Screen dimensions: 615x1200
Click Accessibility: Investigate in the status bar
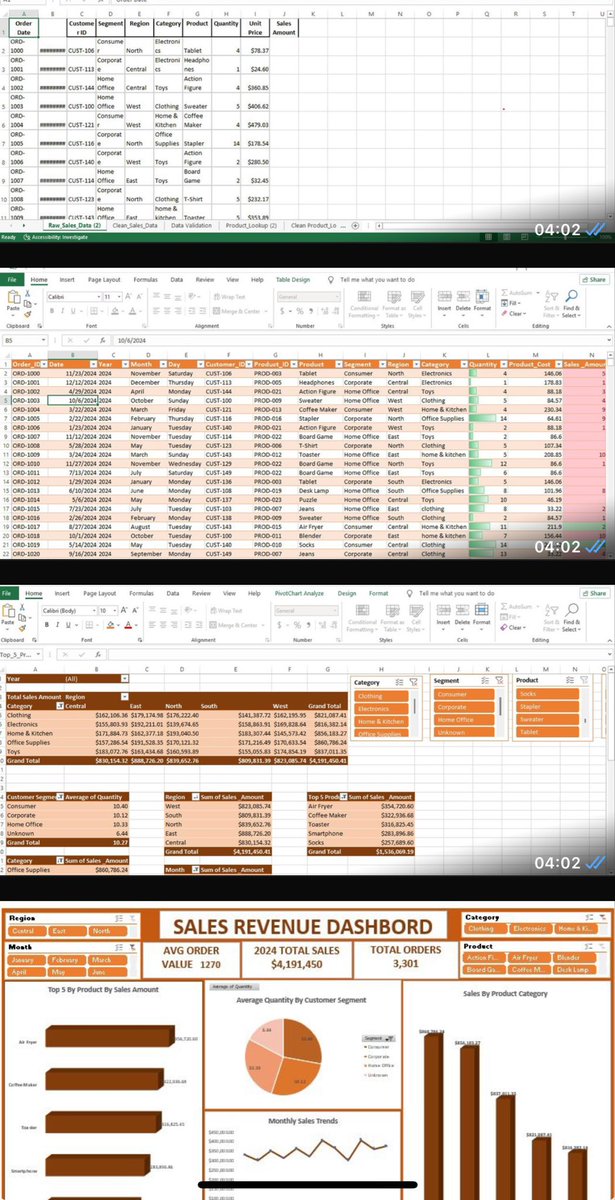pos(58,238)
